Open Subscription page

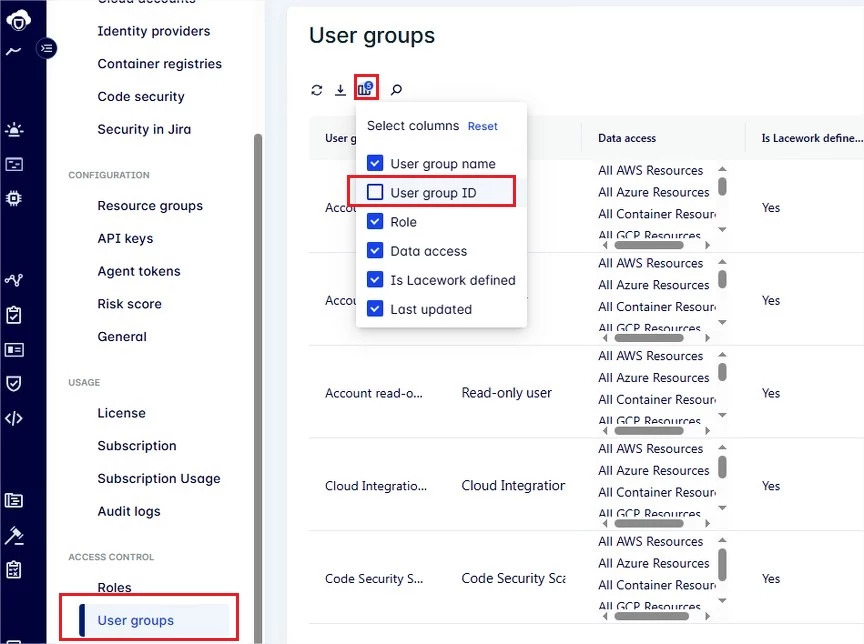tap(137, 446)
